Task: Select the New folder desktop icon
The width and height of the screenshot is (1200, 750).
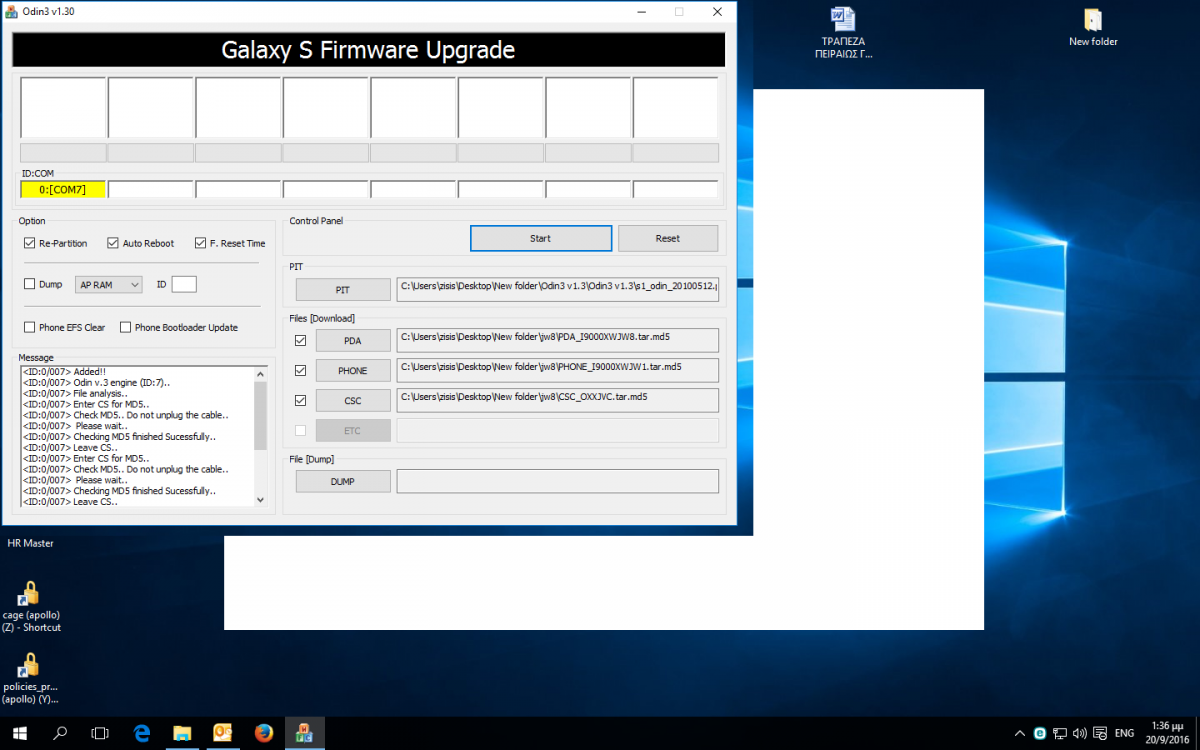Action: (1093, 26)
